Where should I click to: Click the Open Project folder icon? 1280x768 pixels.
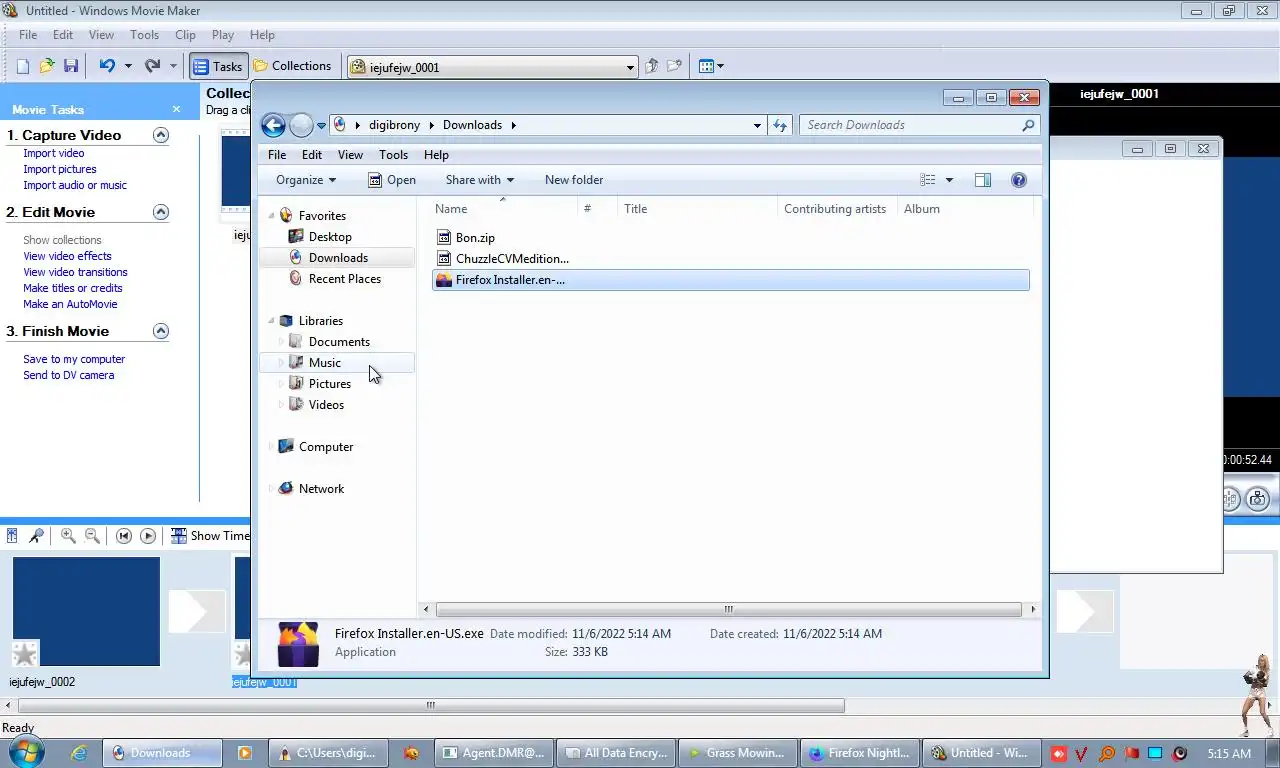47,66
